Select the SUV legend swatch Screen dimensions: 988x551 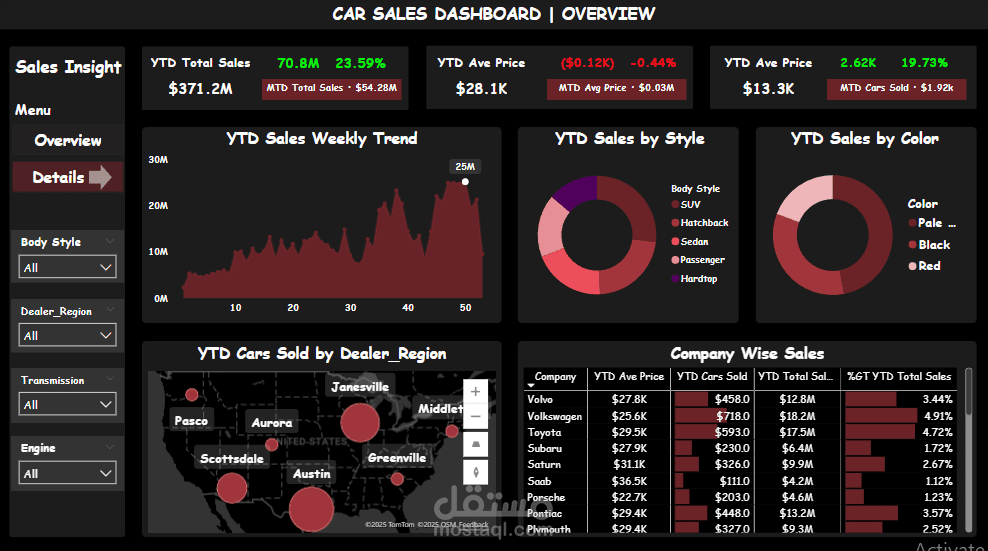click(x=675, y=204)
